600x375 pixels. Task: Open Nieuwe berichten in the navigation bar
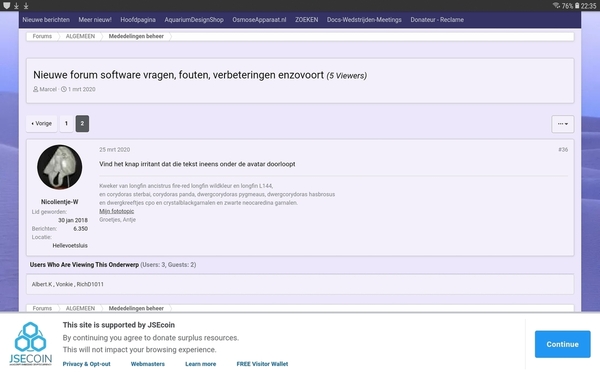pos(46,20)
